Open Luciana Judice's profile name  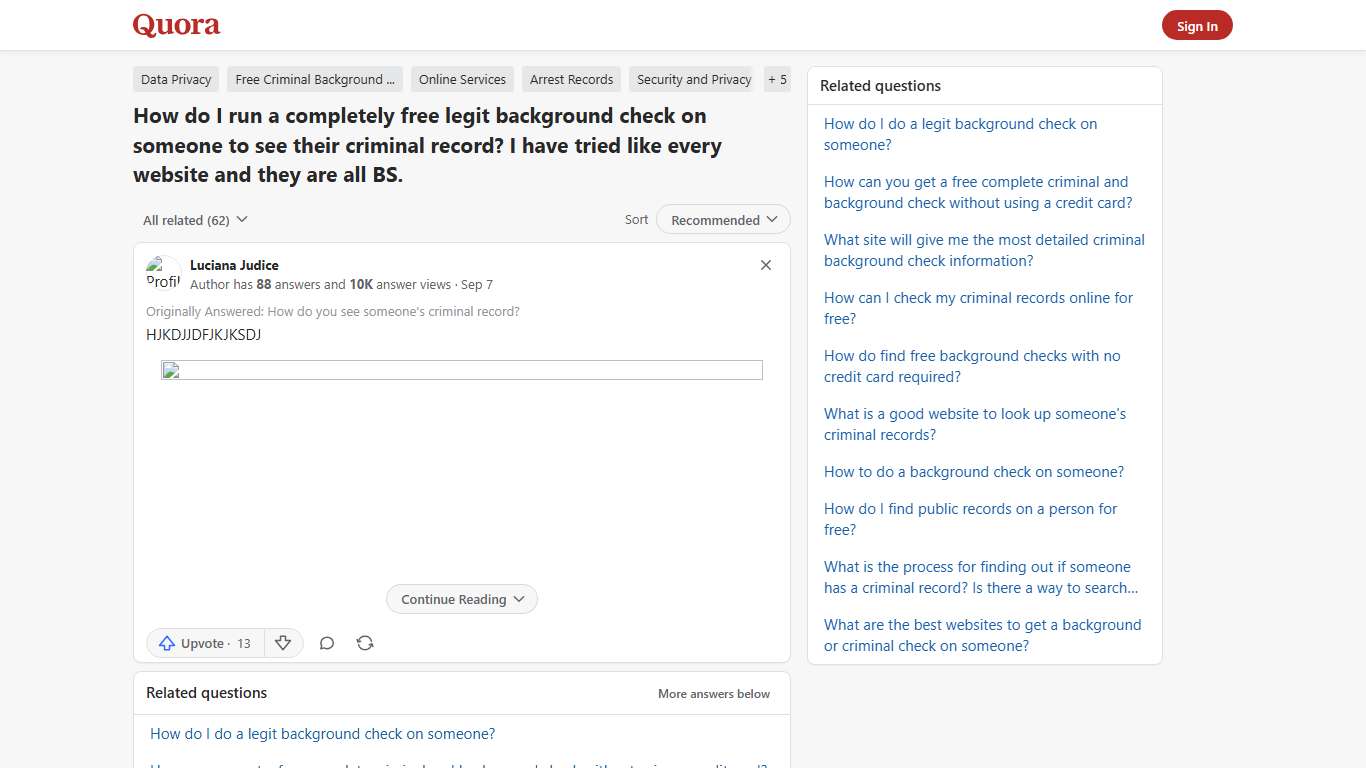(x=234, y=265)
